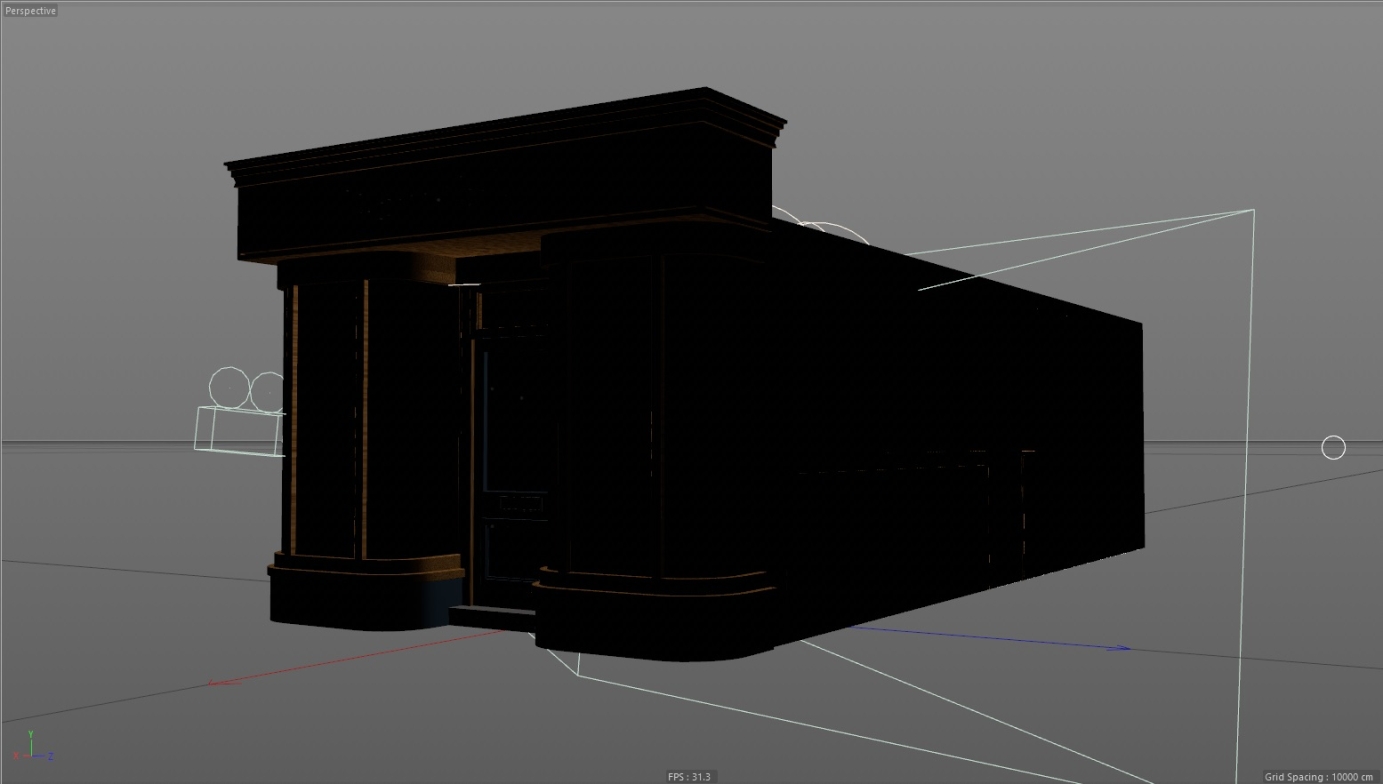
Task: Select the doorstep below the front door
Action: pos(490,614)
